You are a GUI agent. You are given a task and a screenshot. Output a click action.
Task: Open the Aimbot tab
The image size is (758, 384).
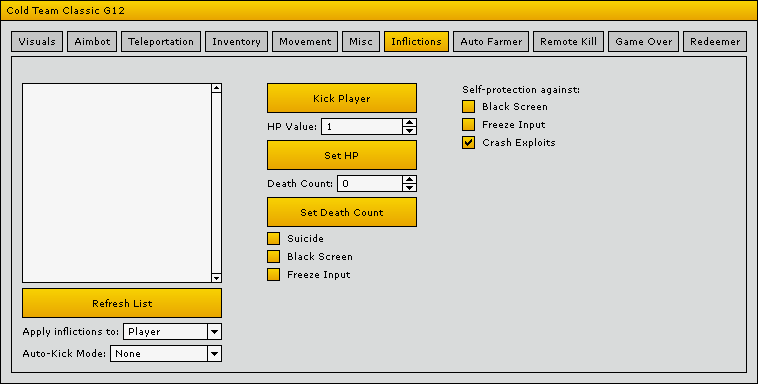92,42
